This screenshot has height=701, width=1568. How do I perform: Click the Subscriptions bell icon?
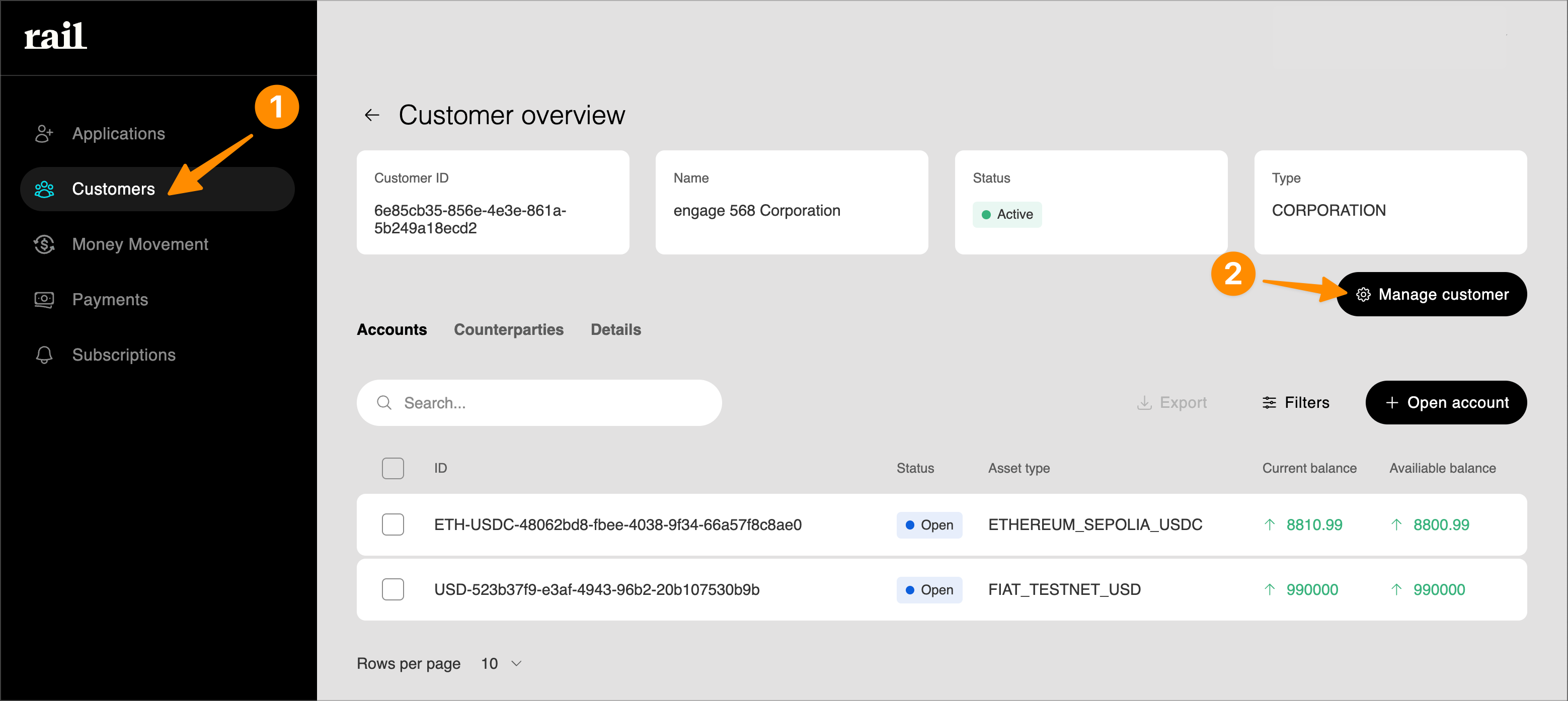(44, 355)
